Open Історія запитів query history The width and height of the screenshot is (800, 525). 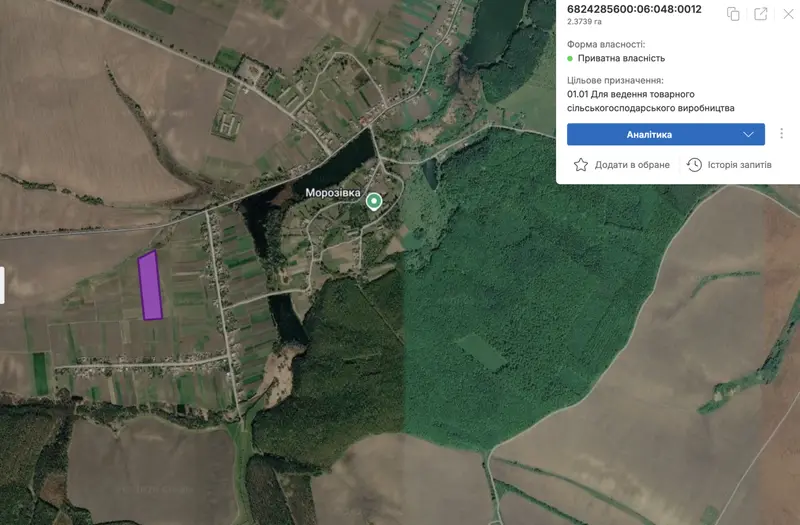pyautogui.click(x=739, y=165)
